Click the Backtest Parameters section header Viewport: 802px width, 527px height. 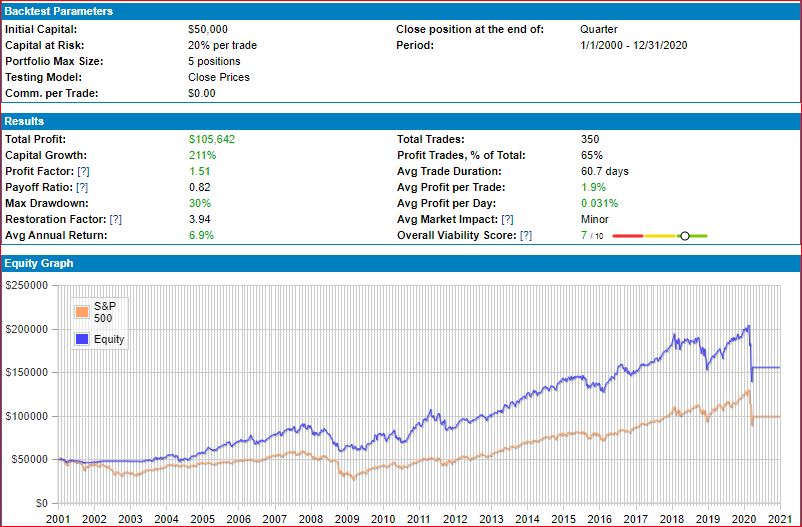click(x=401, y=11)
